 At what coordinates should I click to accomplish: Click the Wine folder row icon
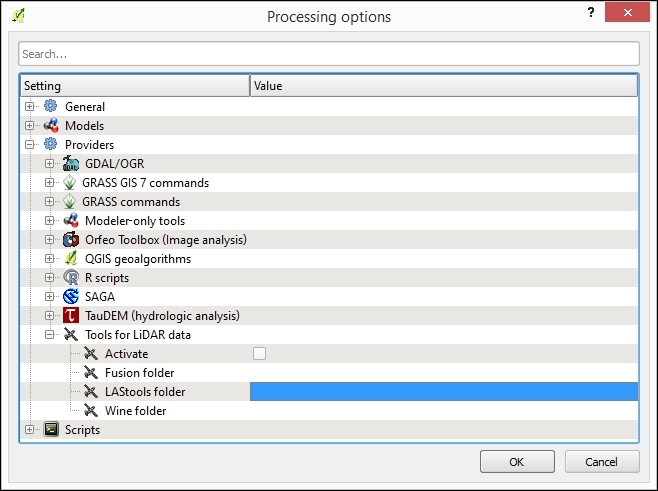pos(91,410)
